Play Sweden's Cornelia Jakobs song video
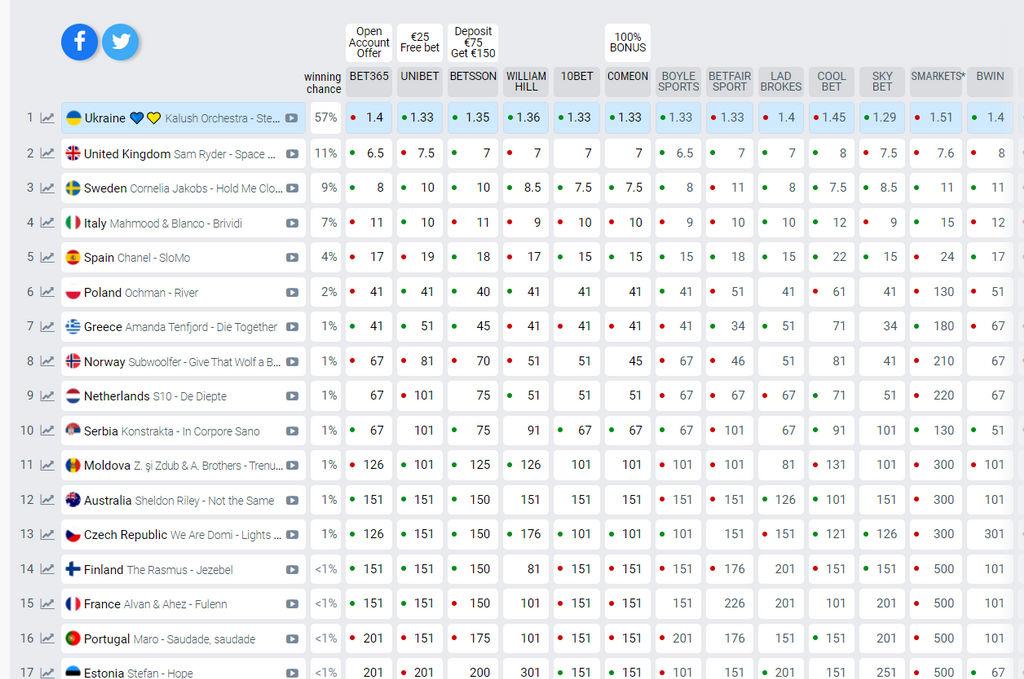The width and height of the screenshot is (1024, 679). tap(292, 188)
